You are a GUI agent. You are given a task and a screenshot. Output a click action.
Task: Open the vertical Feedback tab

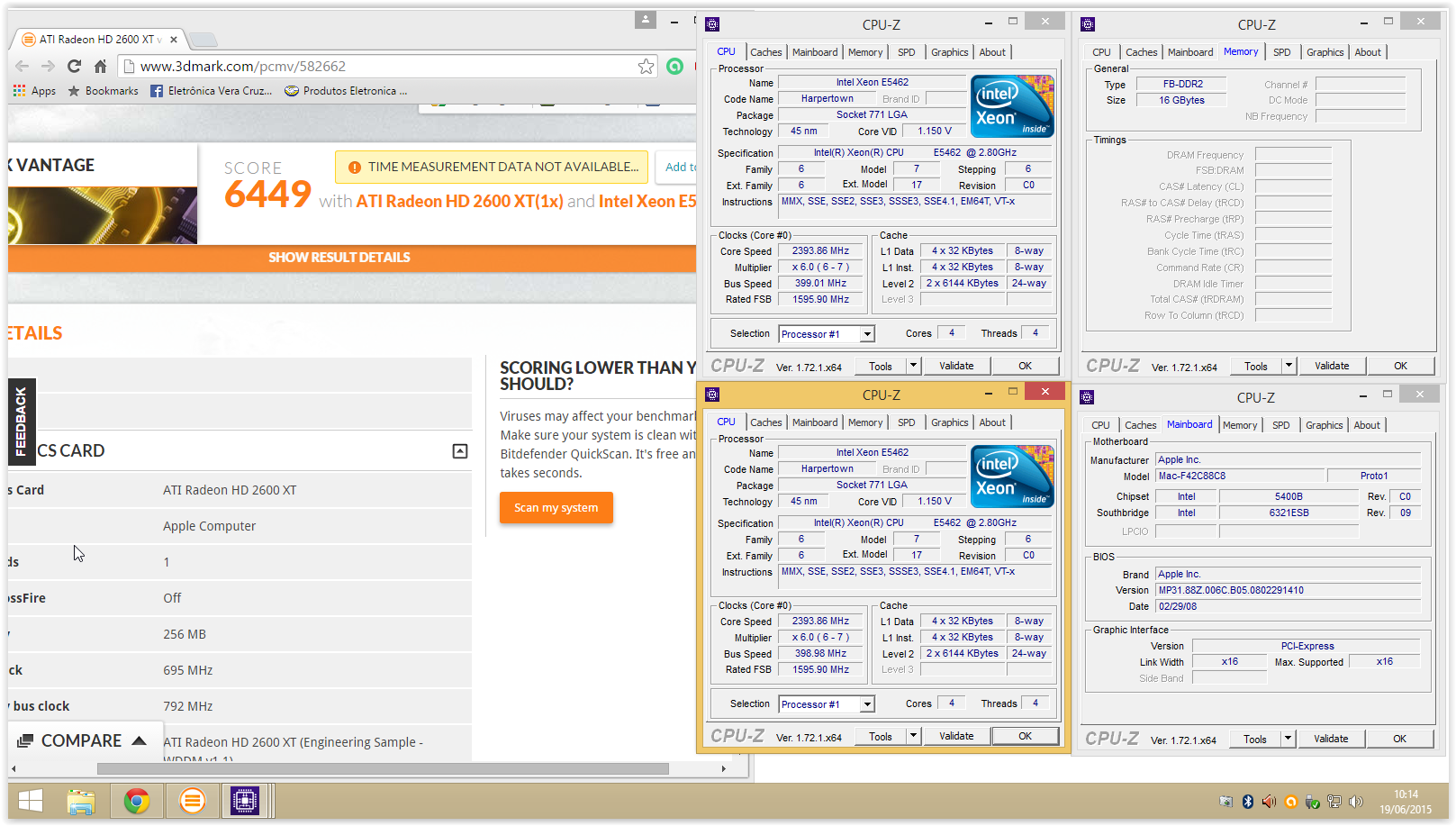(x=22, y=422)
